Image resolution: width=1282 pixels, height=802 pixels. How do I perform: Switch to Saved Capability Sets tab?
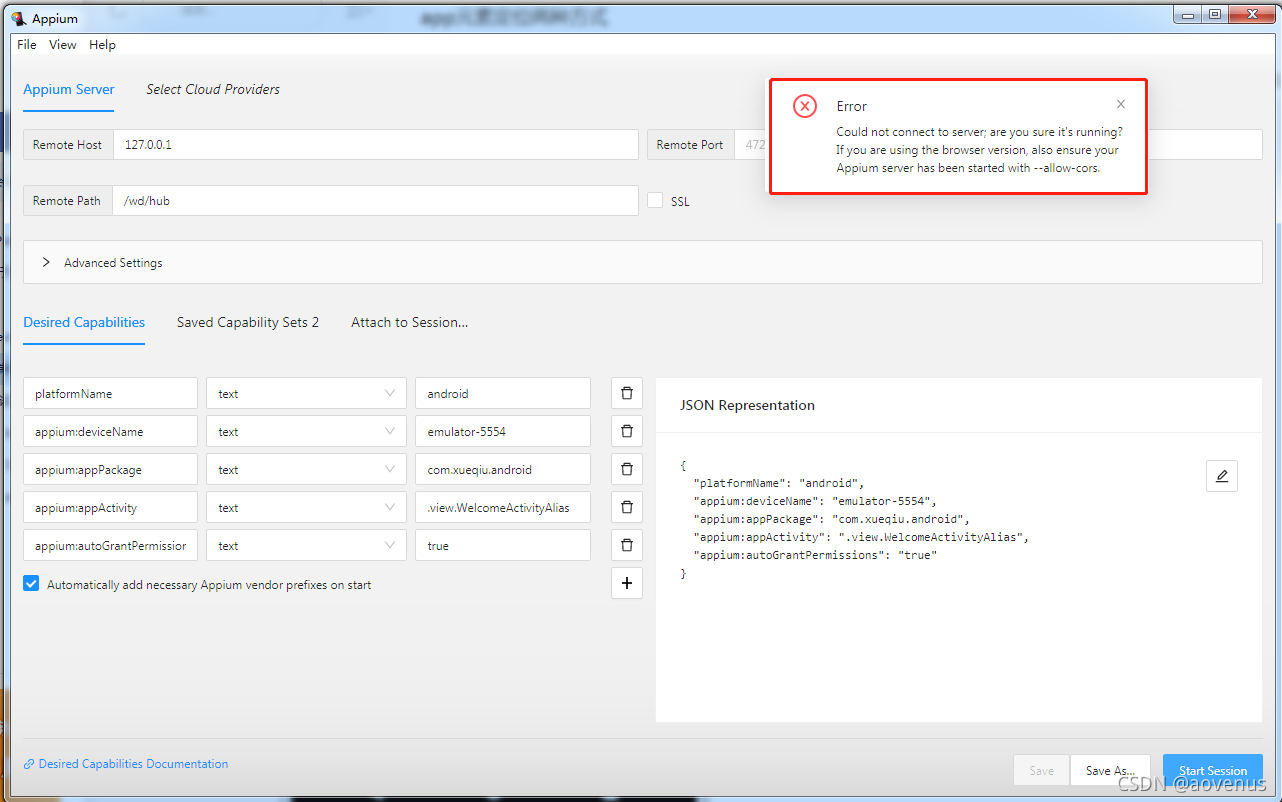(x=248, y=322)
